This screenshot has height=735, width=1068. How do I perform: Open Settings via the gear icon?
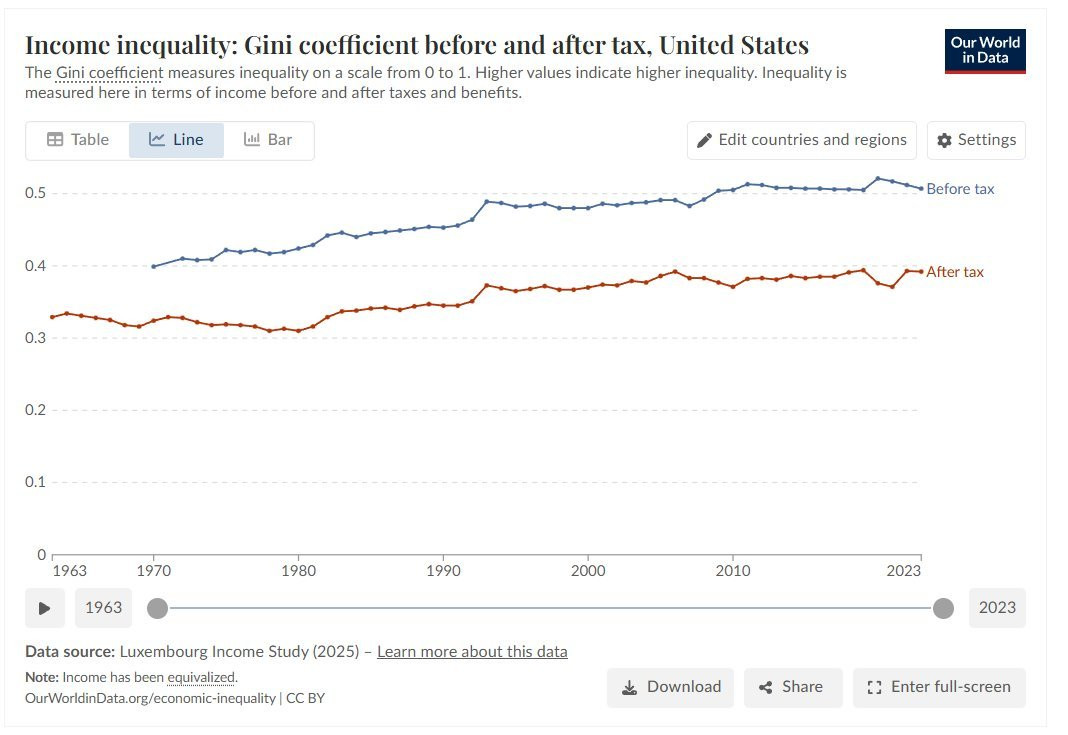pyautogui.click(x=944, y=140)
